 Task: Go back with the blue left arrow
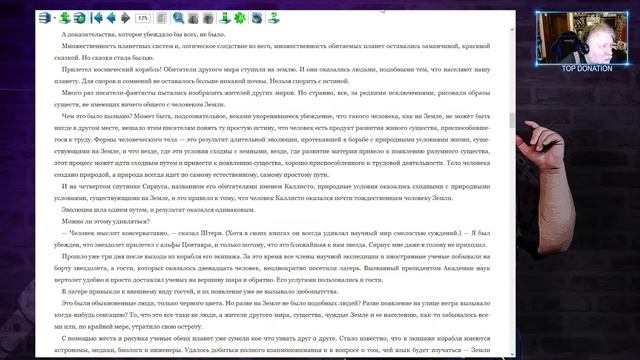click(111, 18)
